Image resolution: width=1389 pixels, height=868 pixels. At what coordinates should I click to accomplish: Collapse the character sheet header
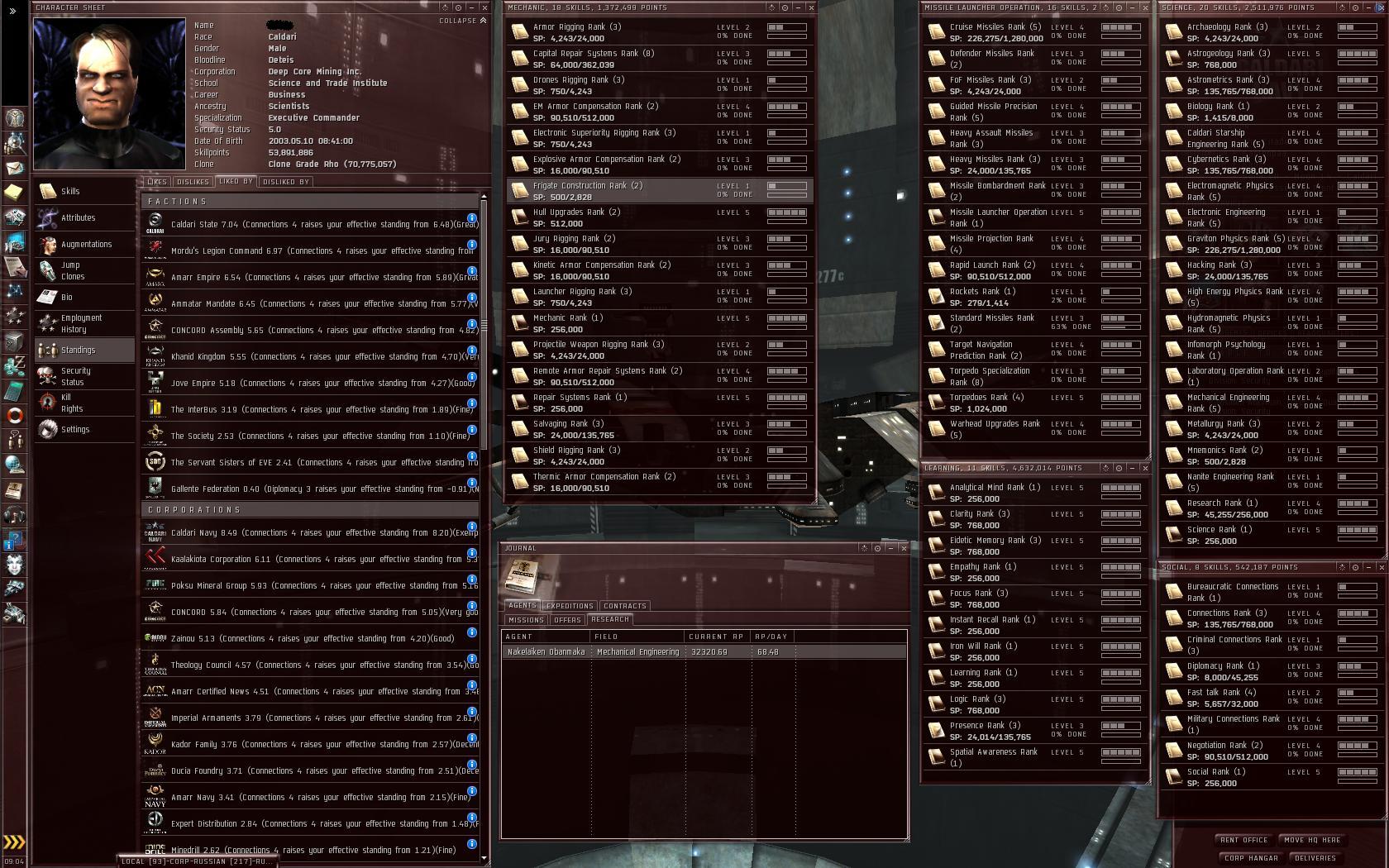(x=462, y=21)
